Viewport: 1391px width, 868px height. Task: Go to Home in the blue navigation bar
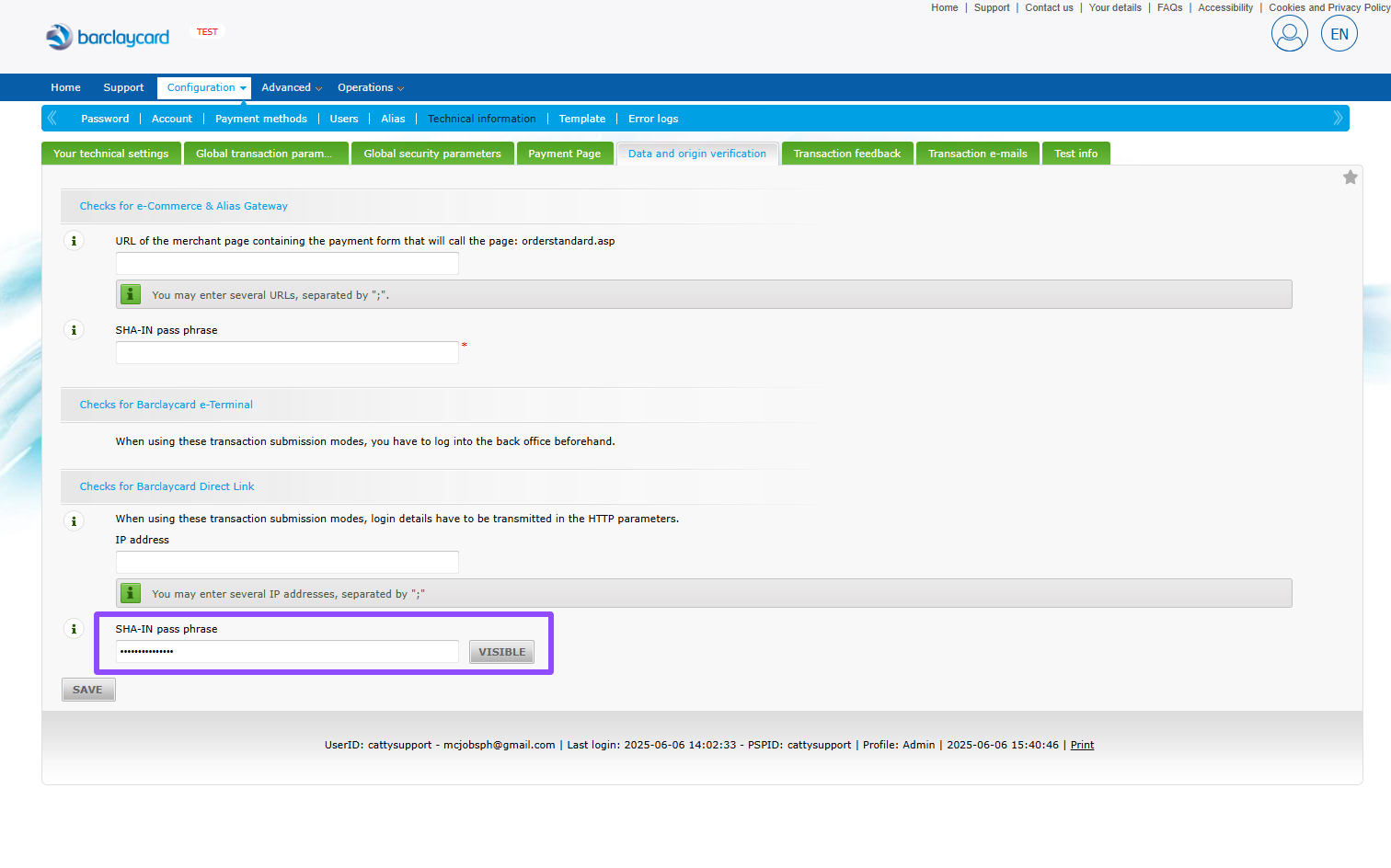tap(65, 87)
